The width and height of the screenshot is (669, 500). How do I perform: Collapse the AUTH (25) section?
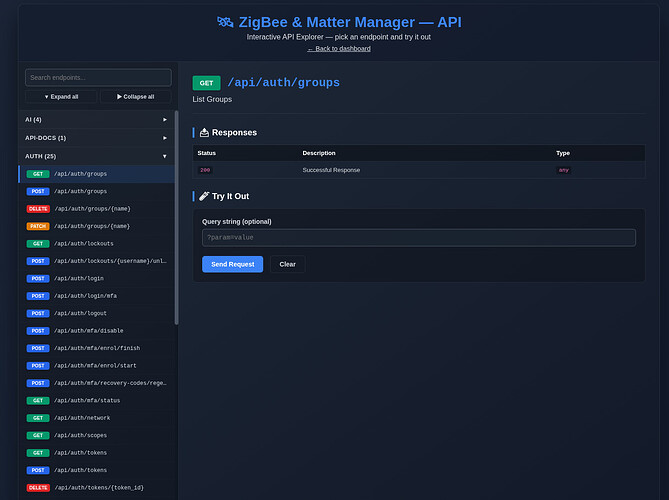[96, 156]
